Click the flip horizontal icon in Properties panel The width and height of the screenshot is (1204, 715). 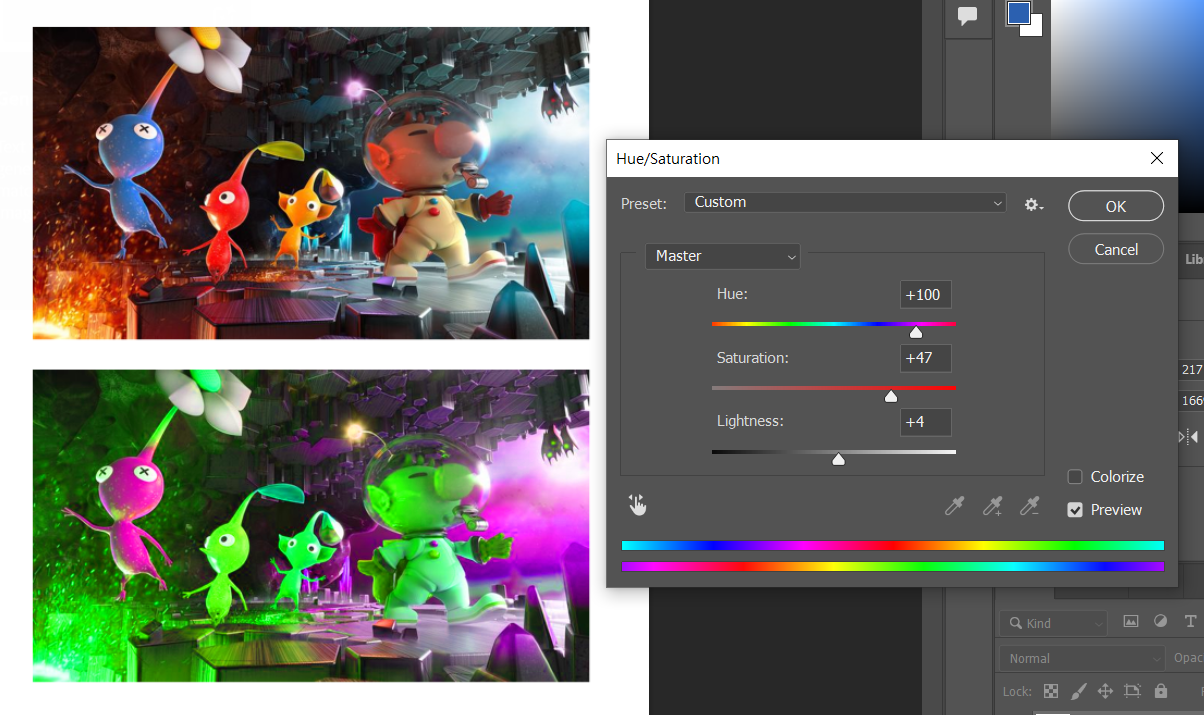1190,437
